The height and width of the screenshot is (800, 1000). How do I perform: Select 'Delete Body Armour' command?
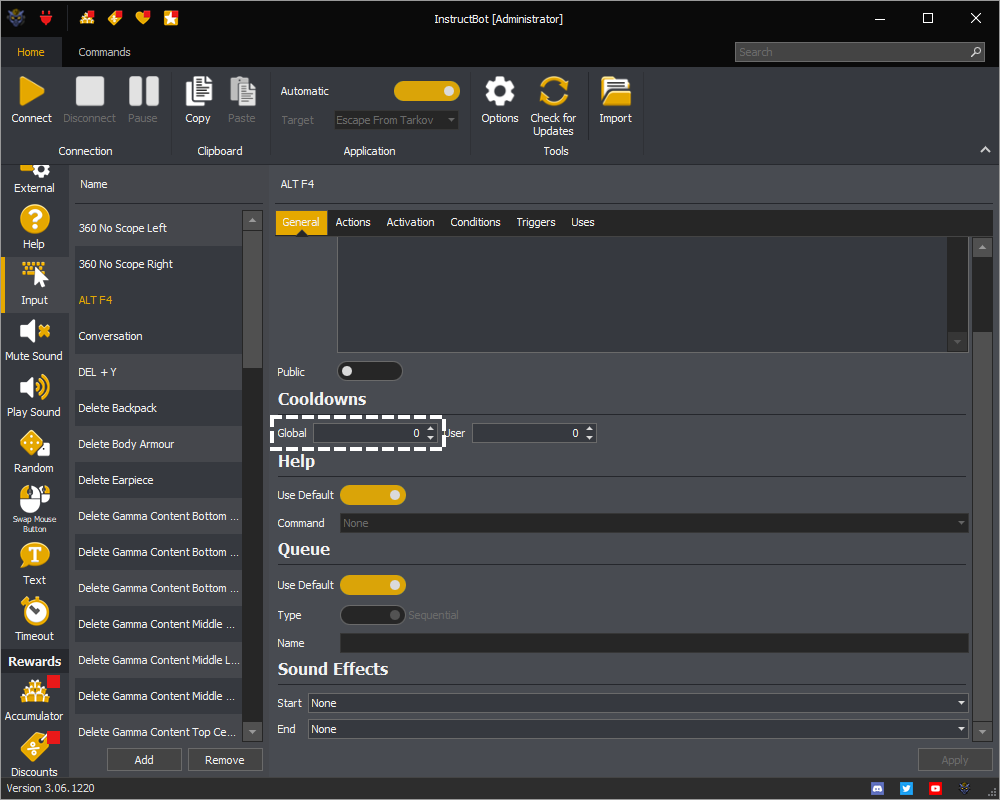158,444
